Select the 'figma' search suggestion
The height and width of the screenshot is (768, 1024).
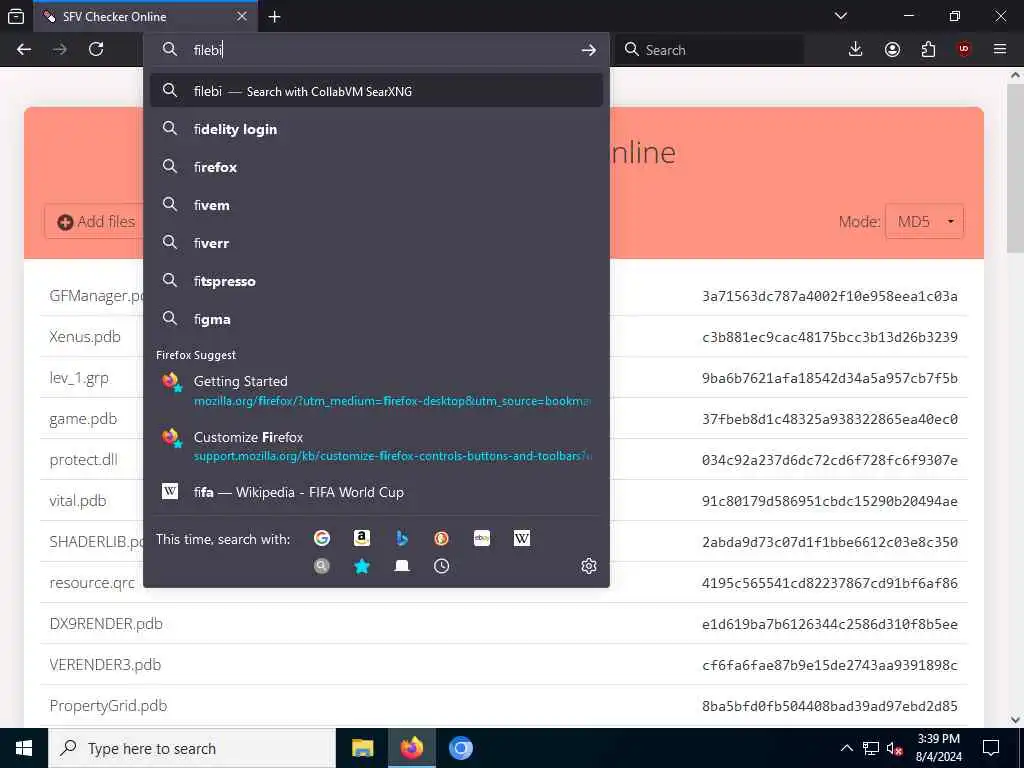pos(376,319)
